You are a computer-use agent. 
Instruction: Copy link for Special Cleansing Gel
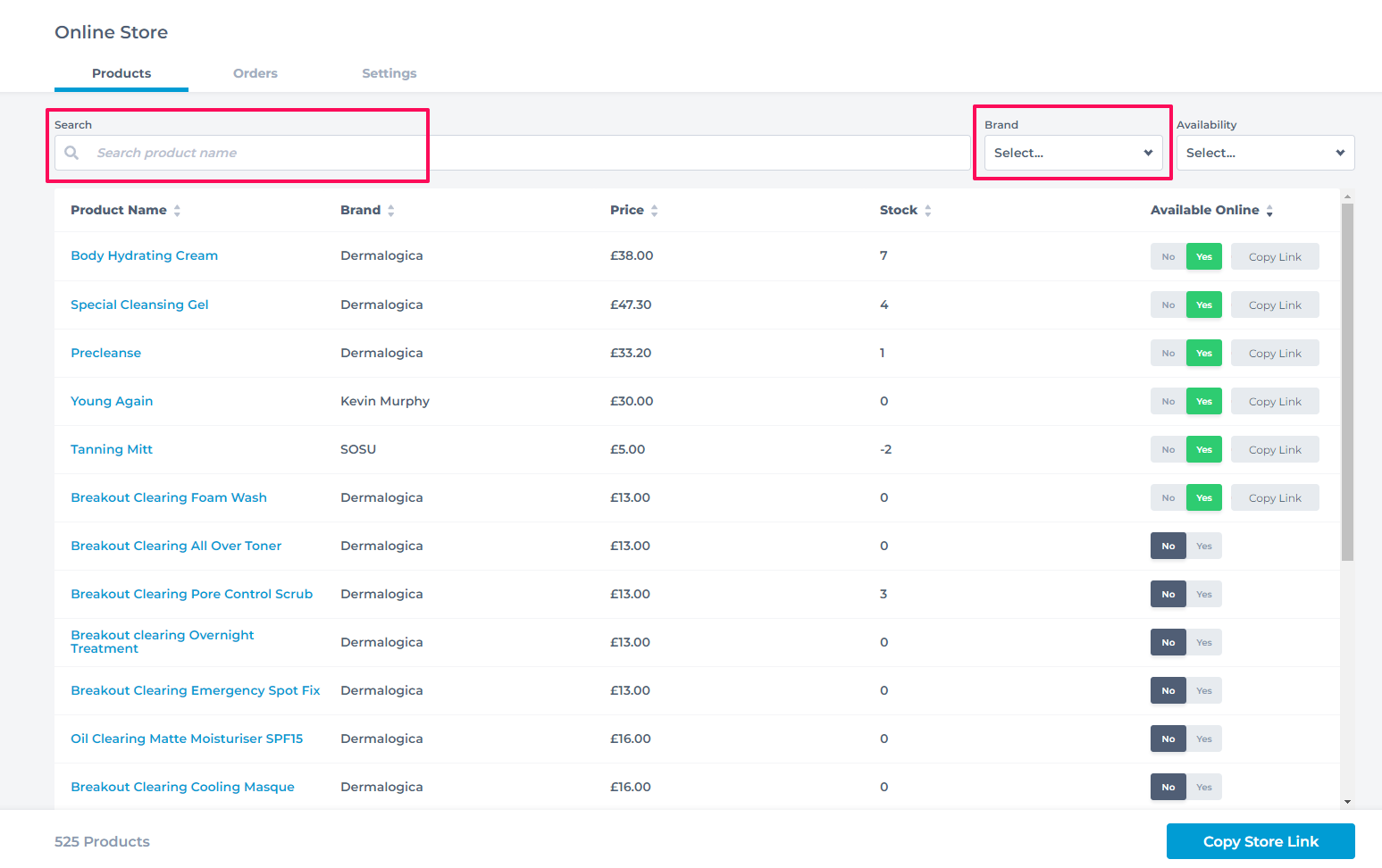1274,305
